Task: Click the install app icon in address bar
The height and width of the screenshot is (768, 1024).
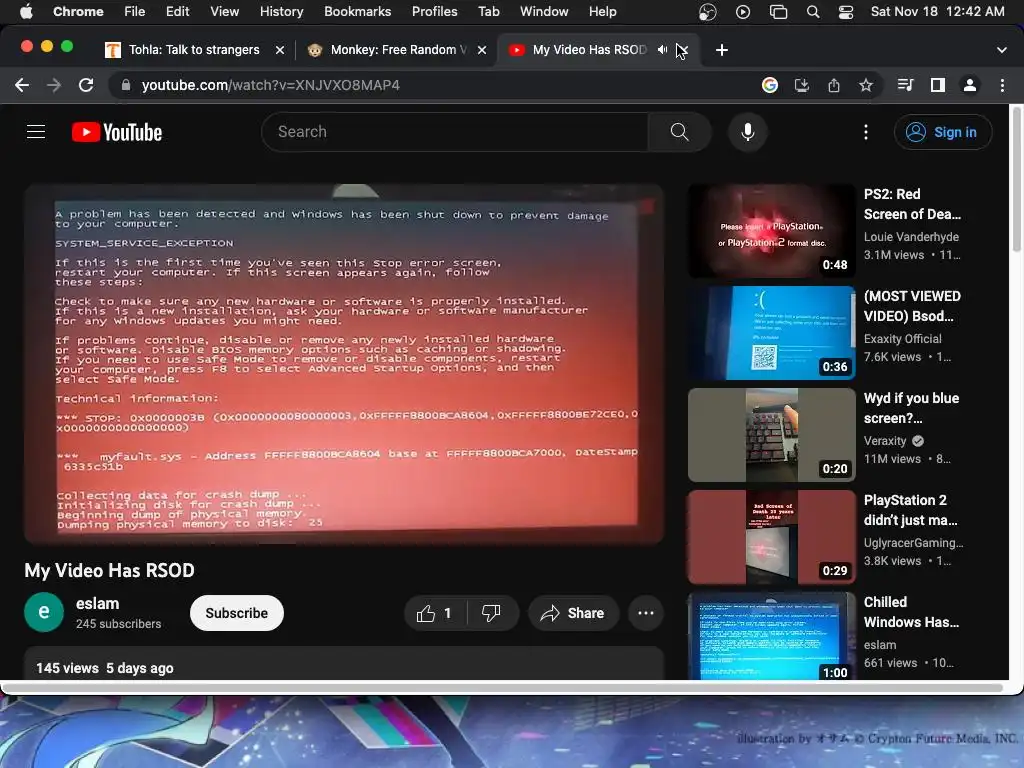Action: pos(801,85)
